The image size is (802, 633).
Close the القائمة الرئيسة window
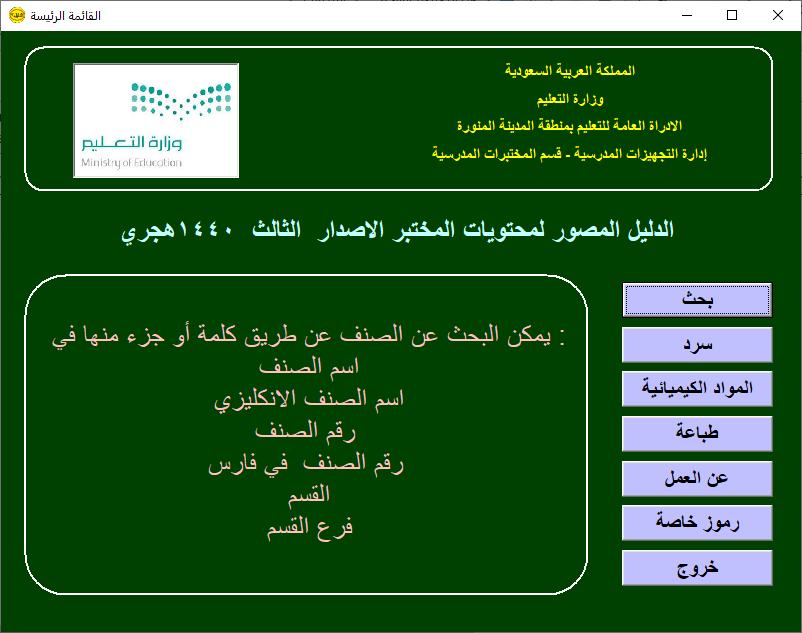pos(778,16)
